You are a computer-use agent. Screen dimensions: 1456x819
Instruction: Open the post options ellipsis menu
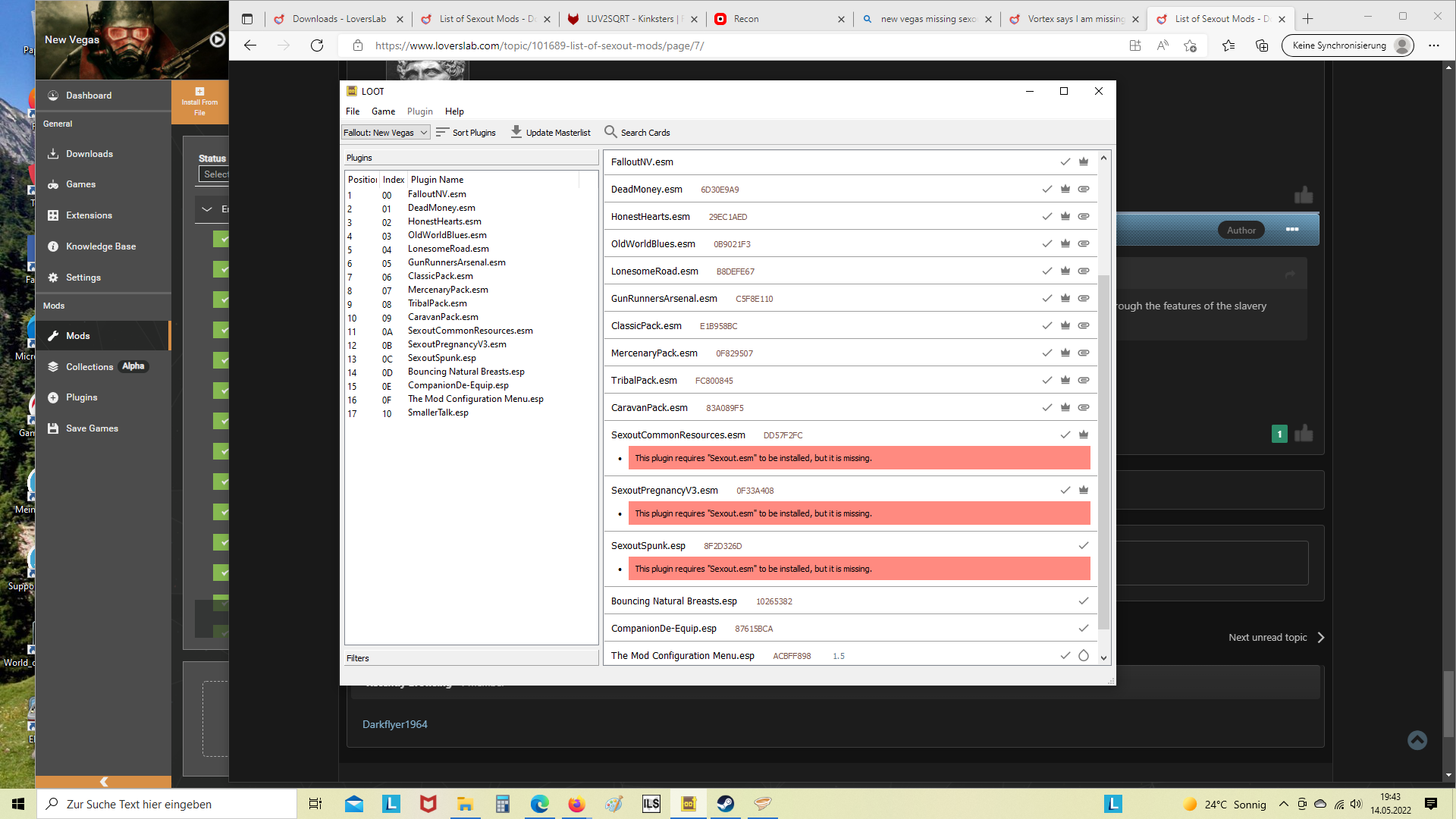[x=1292, y=229]
